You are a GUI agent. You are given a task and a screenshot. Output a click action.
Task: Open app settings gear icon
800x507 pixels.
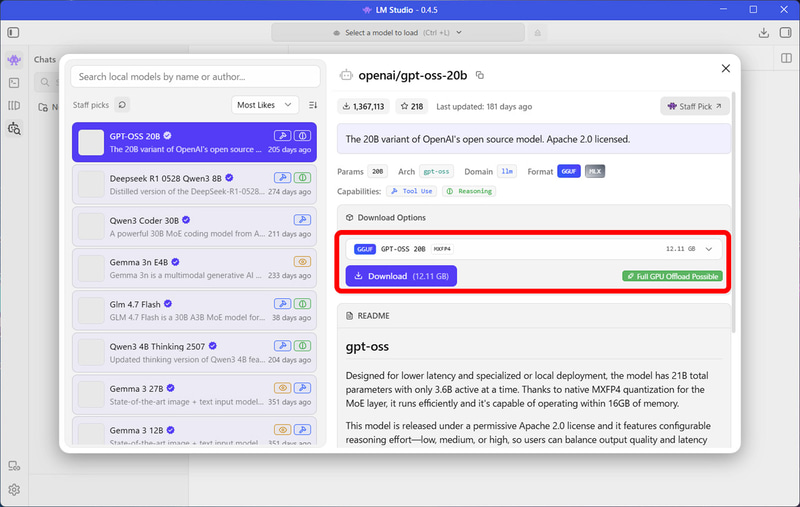pyautogui.click(x=14, y=490)
